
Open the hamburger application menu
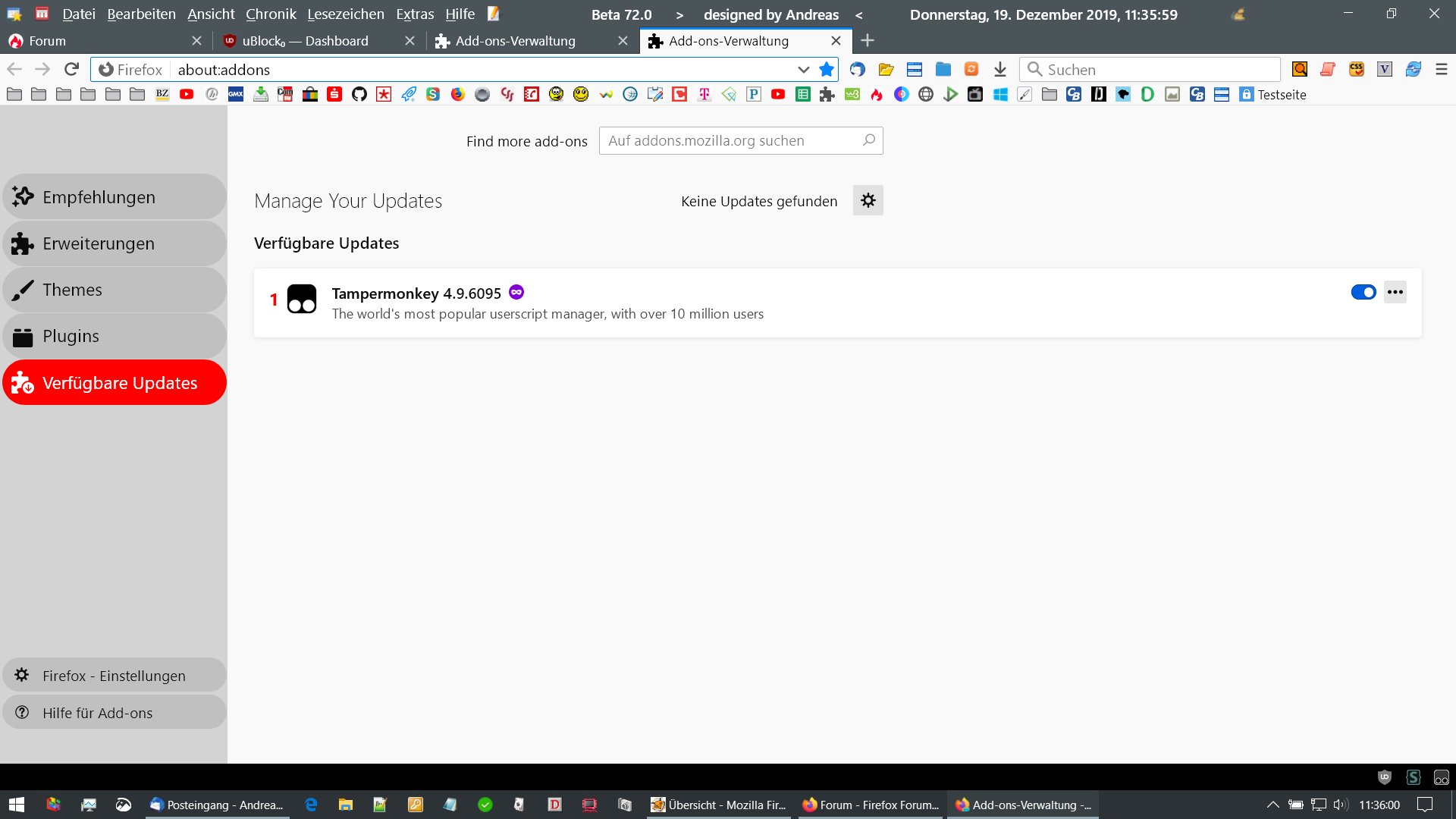[x=1441, y=69]
